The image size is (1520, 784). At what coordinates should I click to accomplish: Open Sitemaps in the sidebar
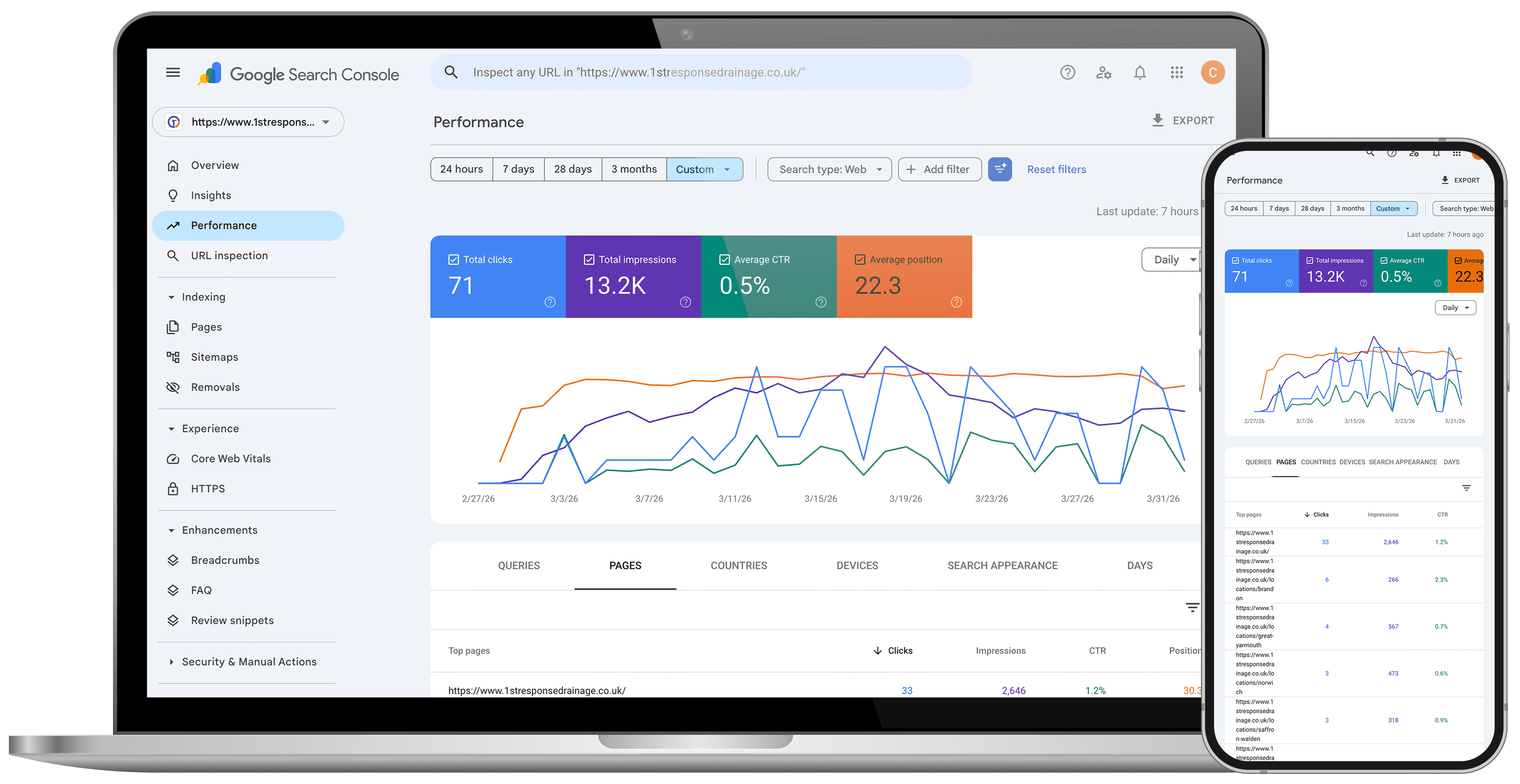tap(248, 357)
